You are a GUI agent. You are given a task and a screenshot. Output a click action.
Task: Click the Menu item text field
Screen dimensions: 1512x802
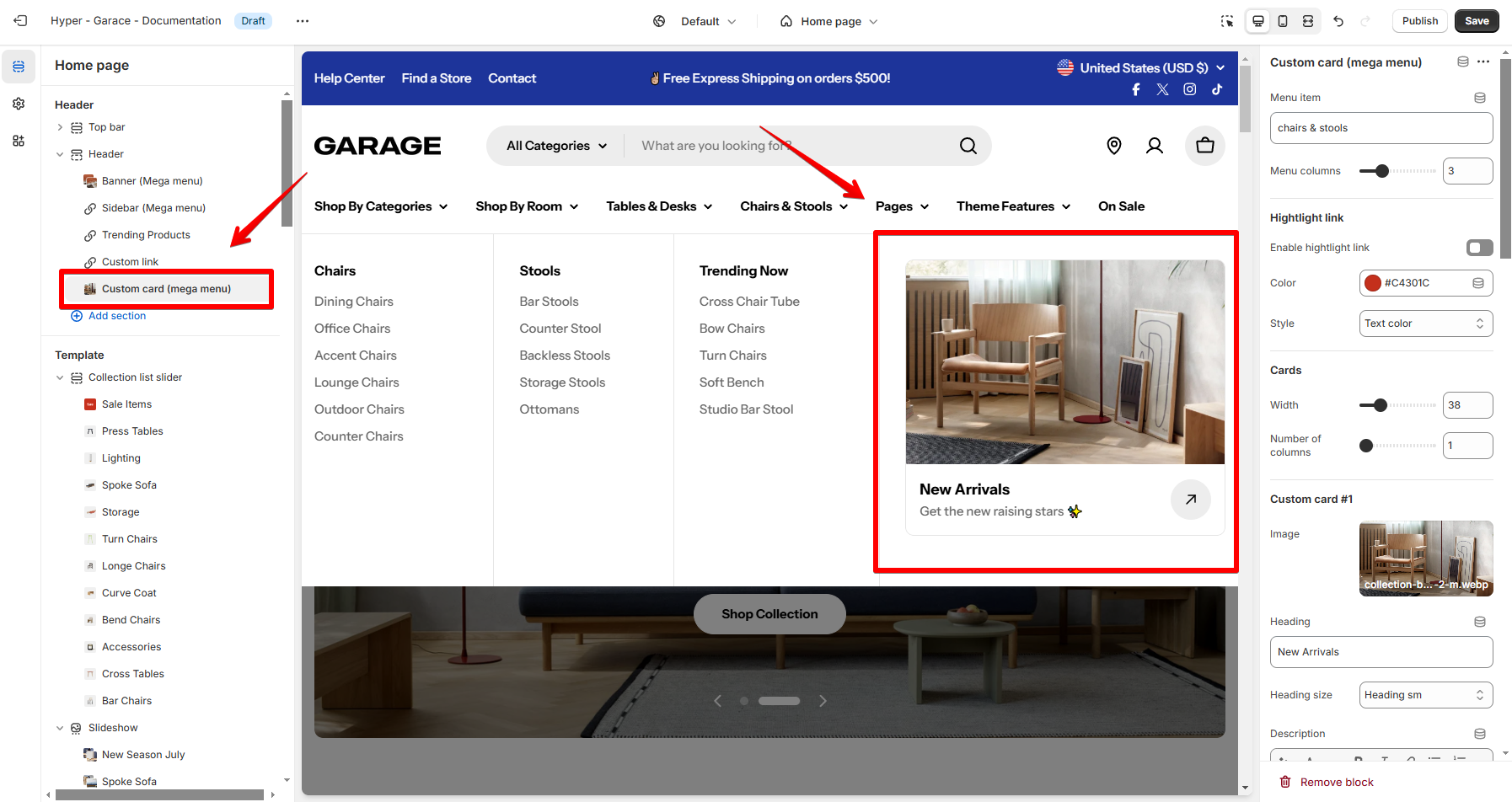point(1381,128)
